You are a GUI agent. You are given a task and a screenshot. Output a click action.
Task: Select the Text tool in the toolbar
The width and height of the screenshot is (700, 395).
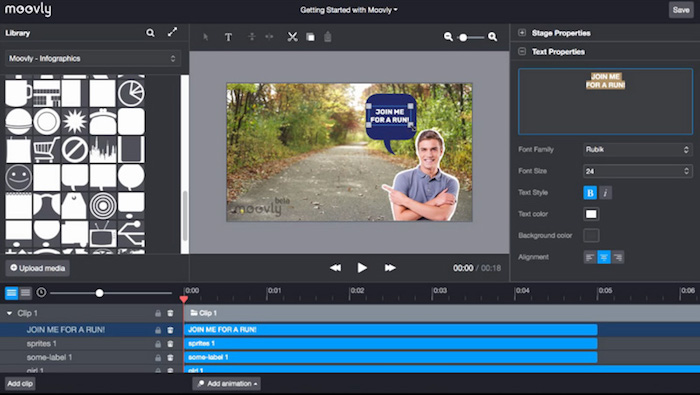228,37
